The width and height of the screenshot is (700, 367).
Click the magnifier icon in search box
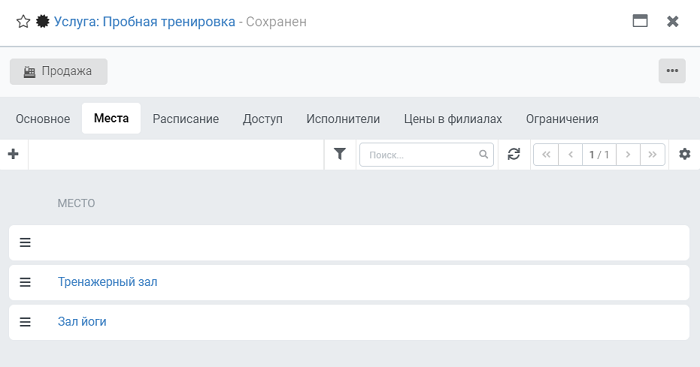483,154
